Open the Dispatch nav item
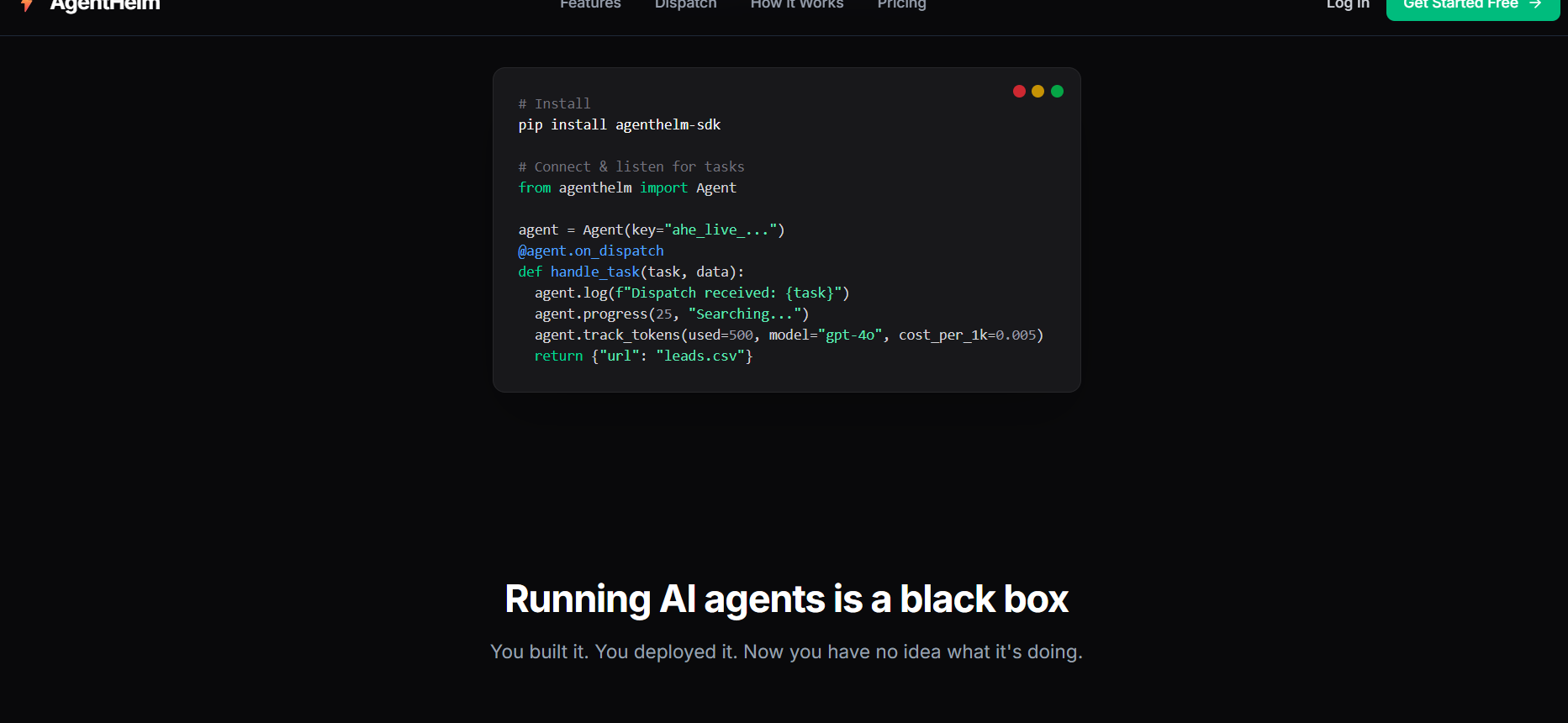 coord(686,4)
